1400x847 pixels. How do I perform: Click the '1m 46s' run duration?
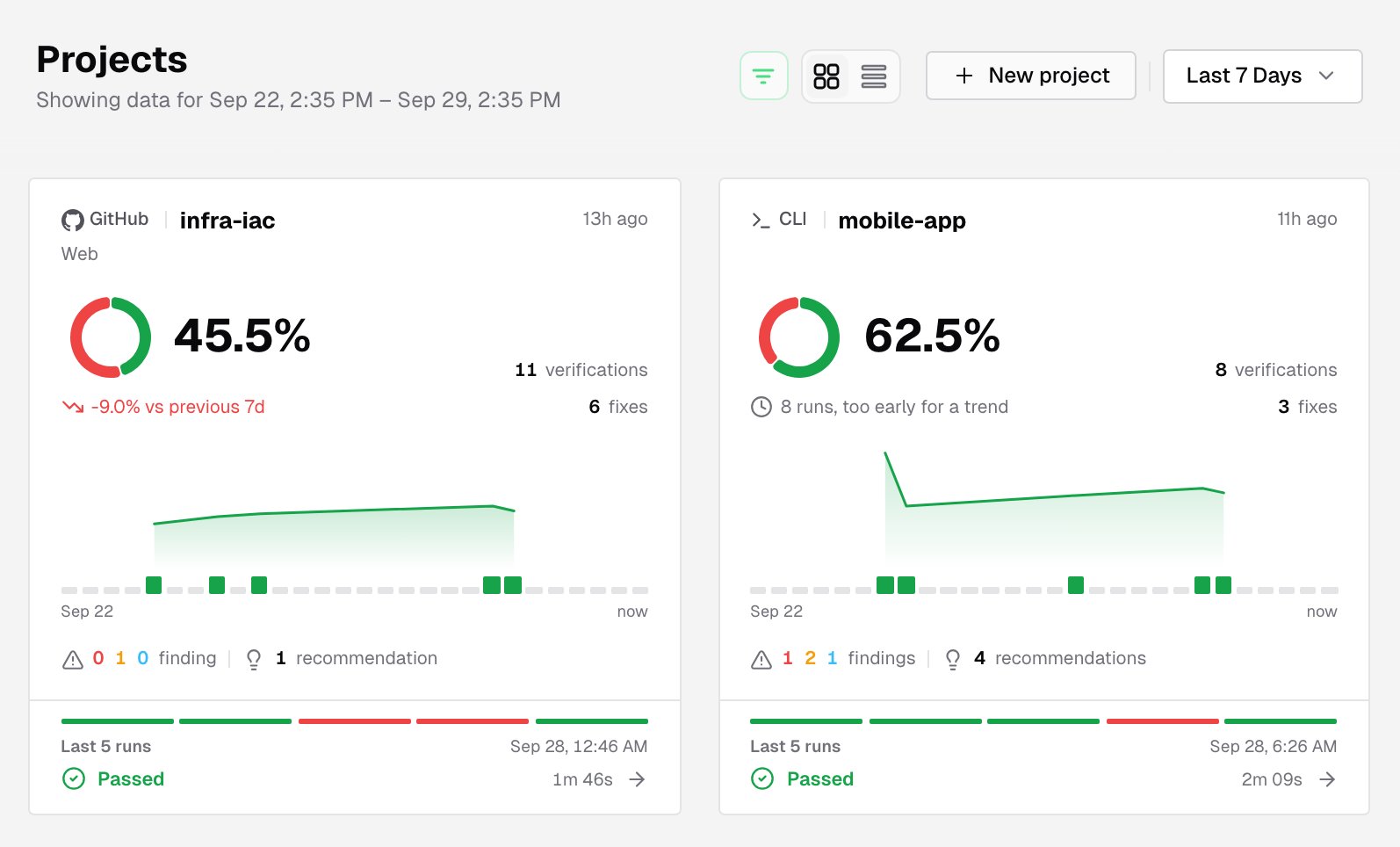583,779
